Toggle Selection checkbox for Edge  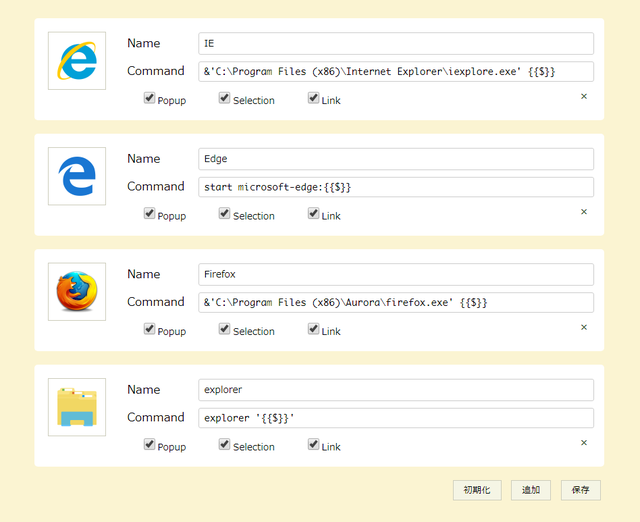224,213
